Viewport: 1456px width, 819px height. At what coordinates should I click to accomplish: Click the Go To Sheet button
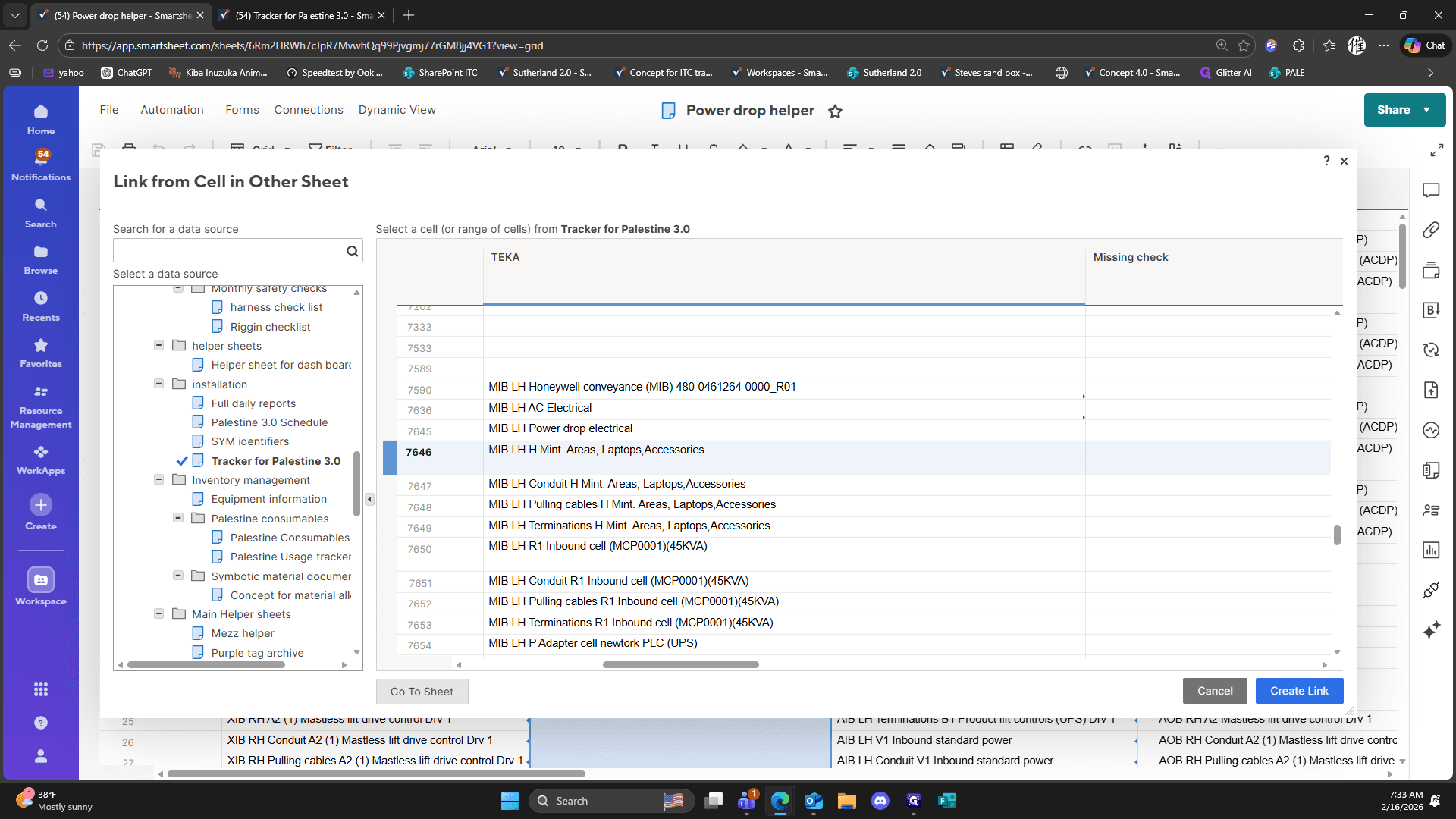pyautogui.click(x=422, y=692)
